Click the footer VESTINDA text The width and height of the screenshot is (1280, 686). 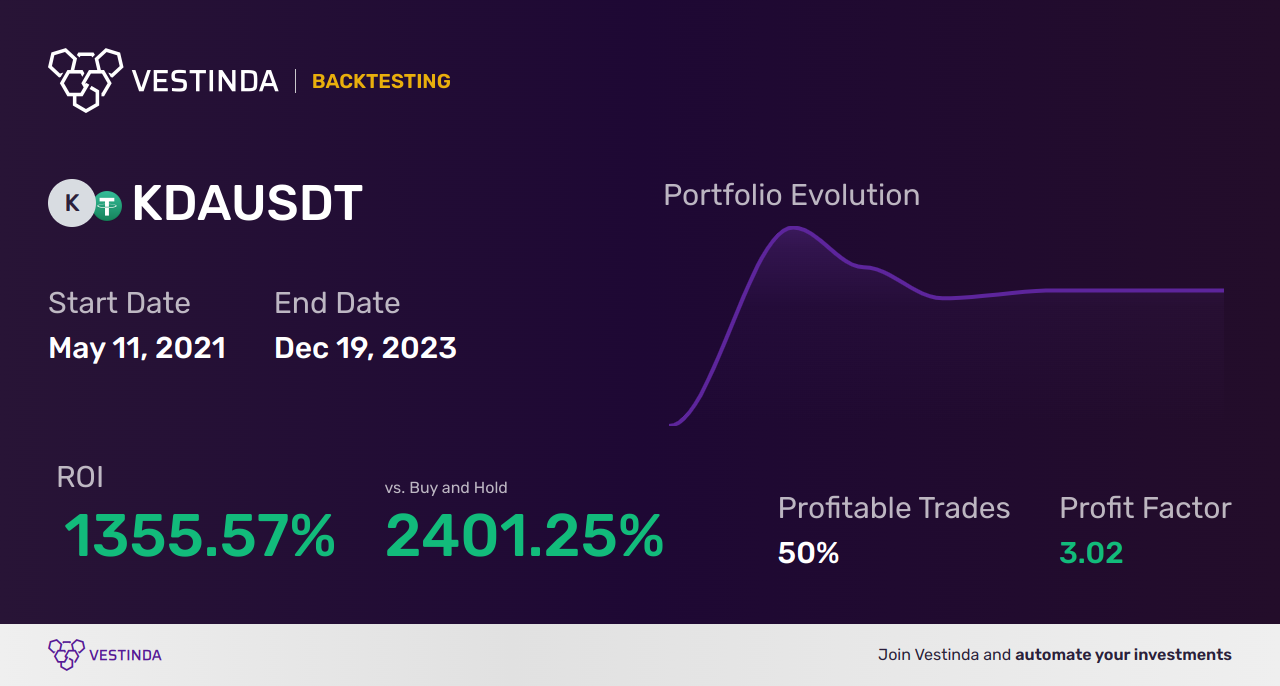click(125, 655)
